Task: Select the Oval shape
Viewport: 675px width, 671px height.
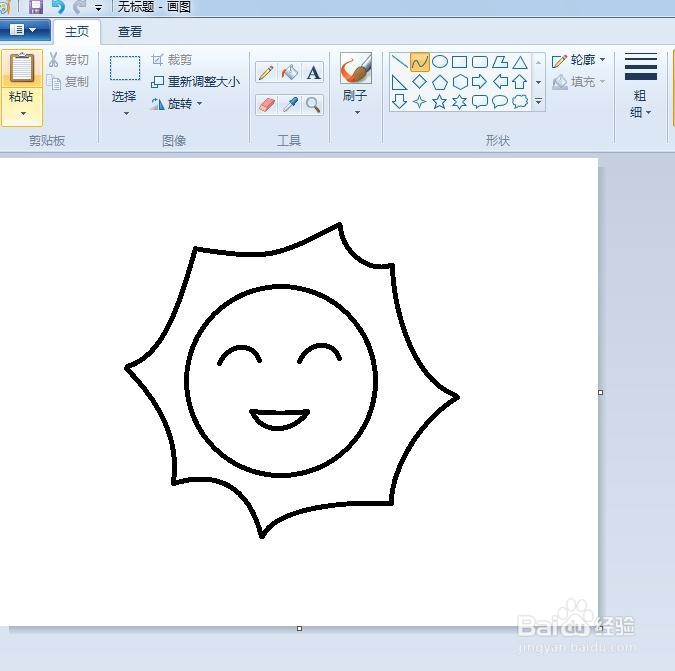Action: click(440, 62)
